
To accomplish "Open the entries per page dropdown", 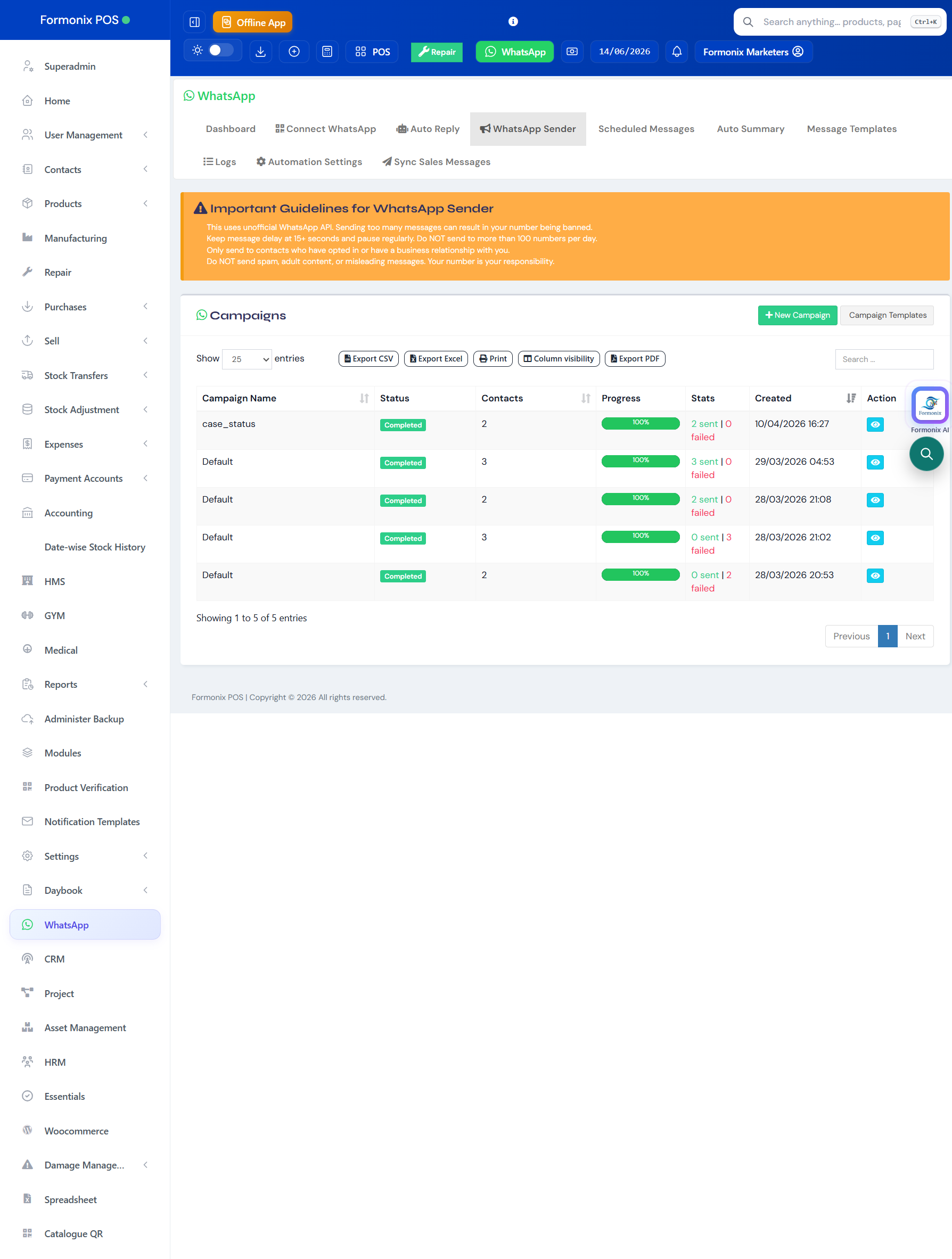I will click(247, 359).
